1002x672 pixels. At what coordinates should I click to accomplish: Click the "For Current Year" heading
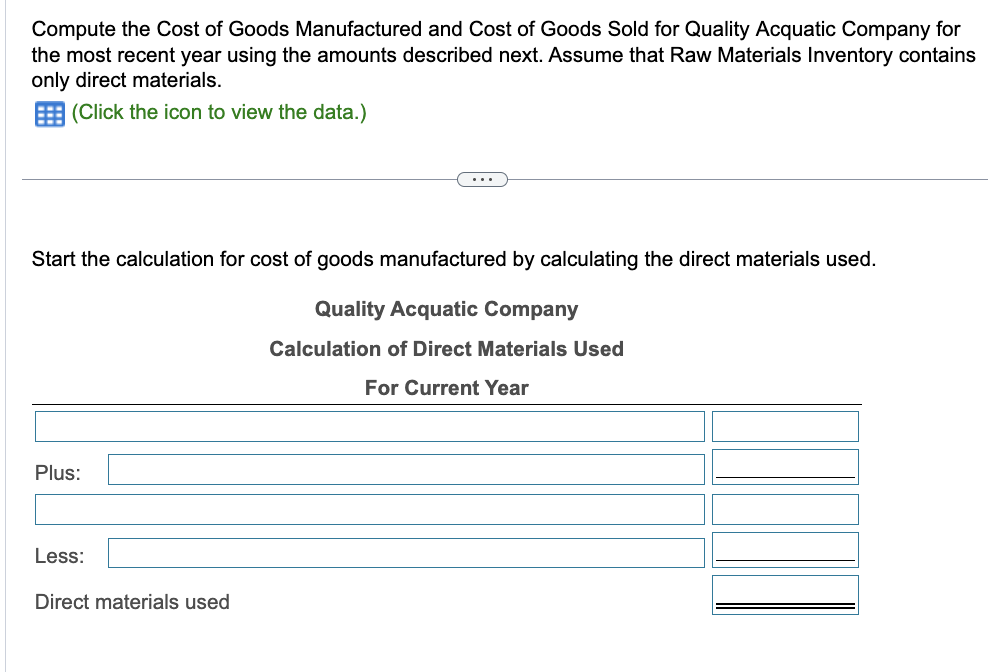(446, 388)
